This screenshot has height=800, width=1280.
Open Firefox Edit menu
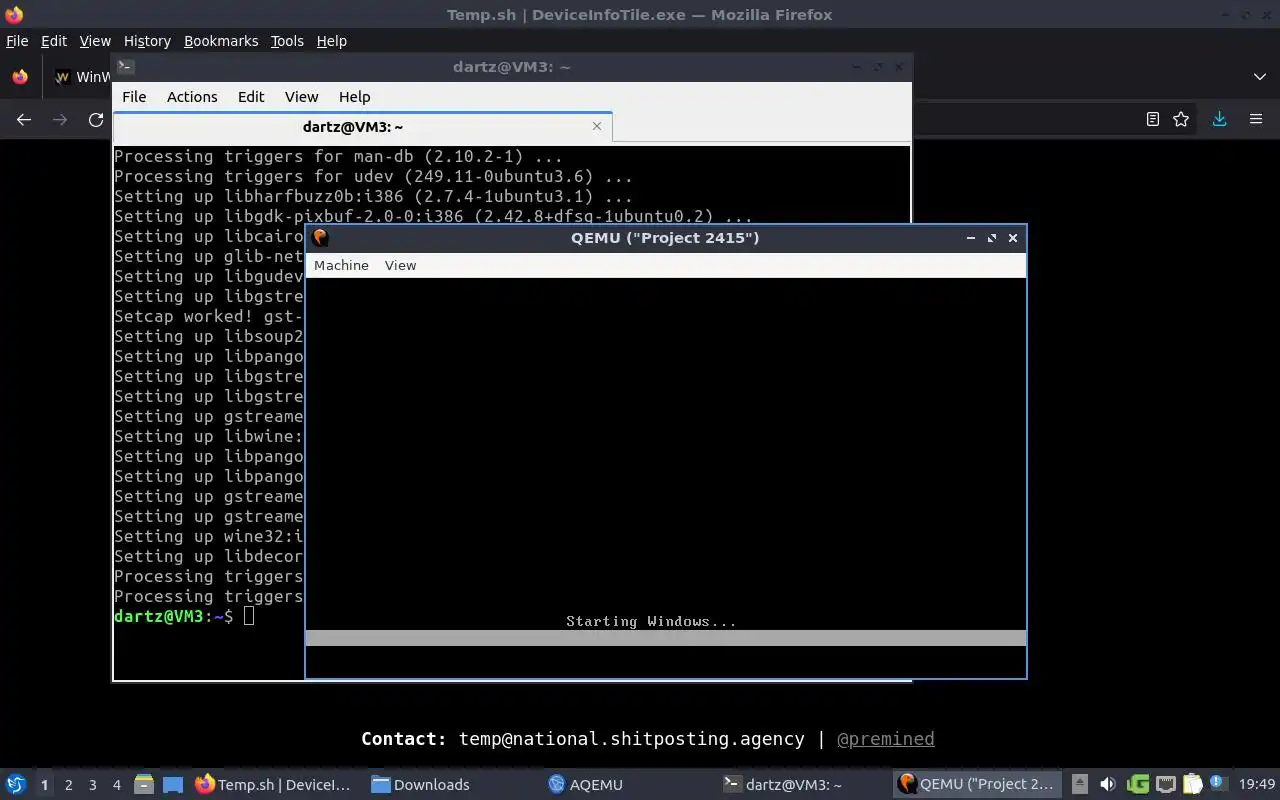point(54,41)
